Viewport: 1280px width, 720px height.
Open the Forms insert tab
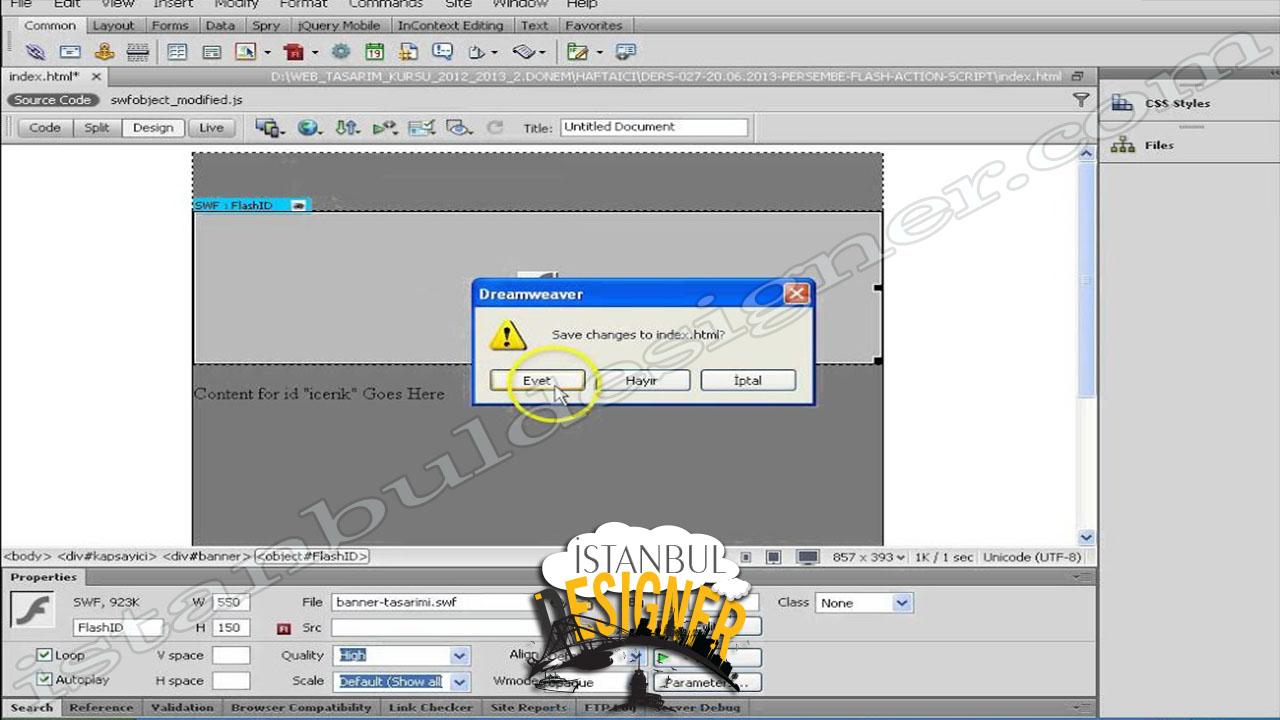[170, 25]
